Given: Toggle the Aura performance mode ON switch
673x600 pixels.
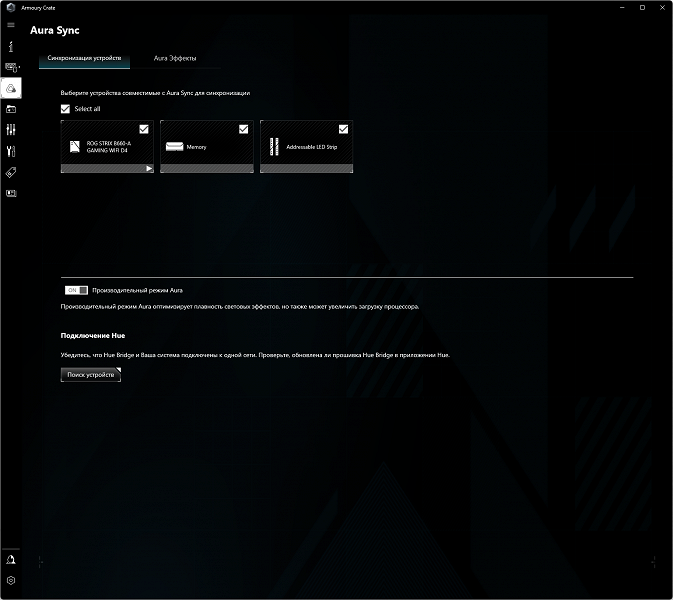Looking at the screenshot, I should 76,291.
